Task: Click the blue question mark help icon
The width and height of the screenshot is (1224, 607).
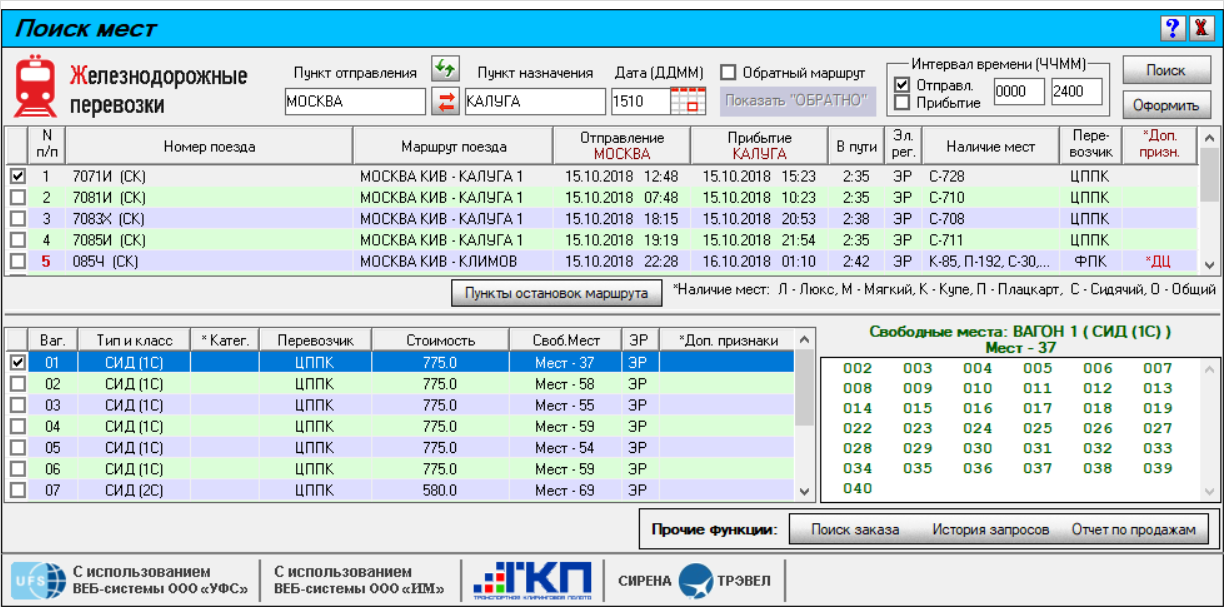Action: coord(1172,28)
